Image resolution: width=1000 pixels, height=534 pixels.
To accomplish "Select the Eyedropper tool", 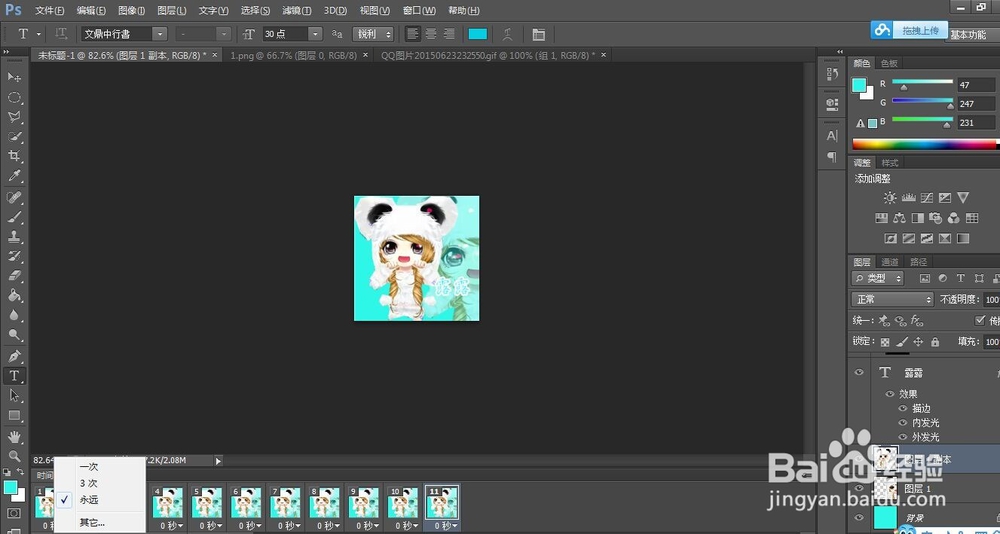I will point(14,176).
